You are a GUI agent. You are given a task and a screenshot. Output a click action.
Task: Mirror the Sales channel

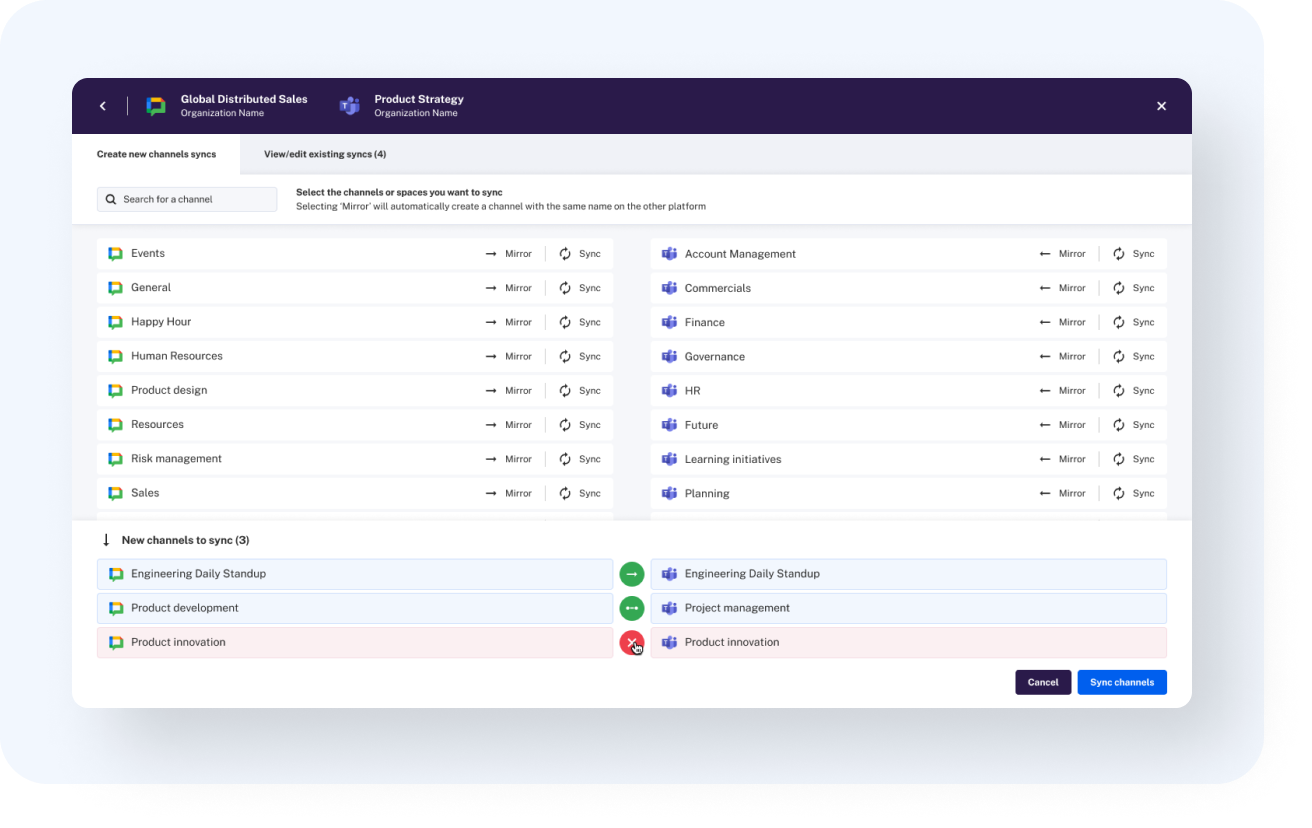(508, 493)
